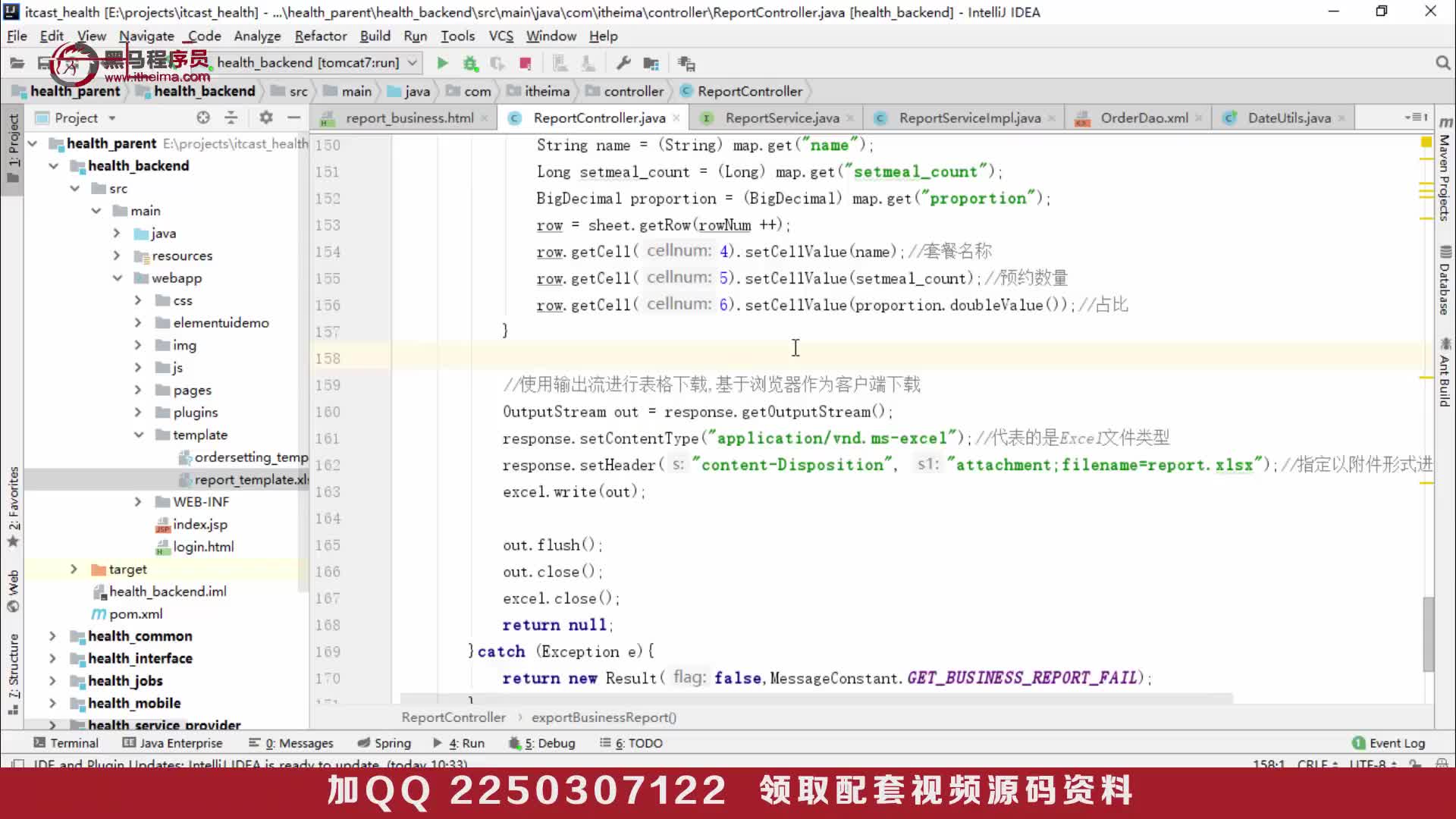Viewport: 1456px width, 819px height.
Task: Stop the running process red square
Action: click(x=525, y=63)
